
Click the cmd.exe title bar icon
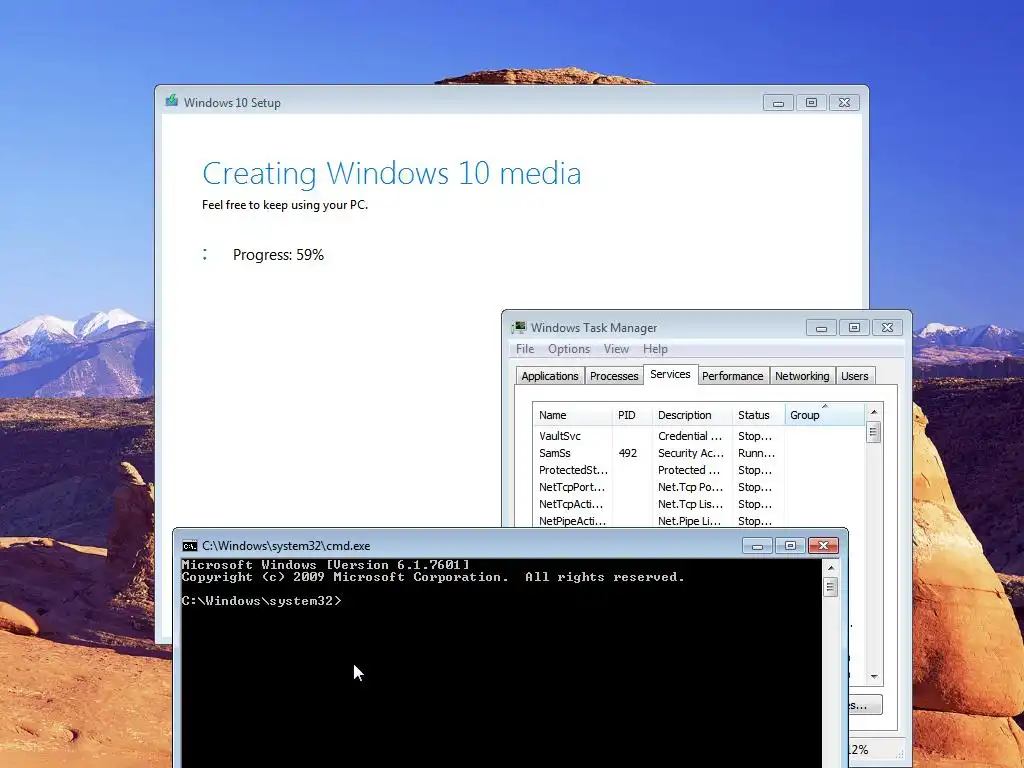click(x=189, y=546)
